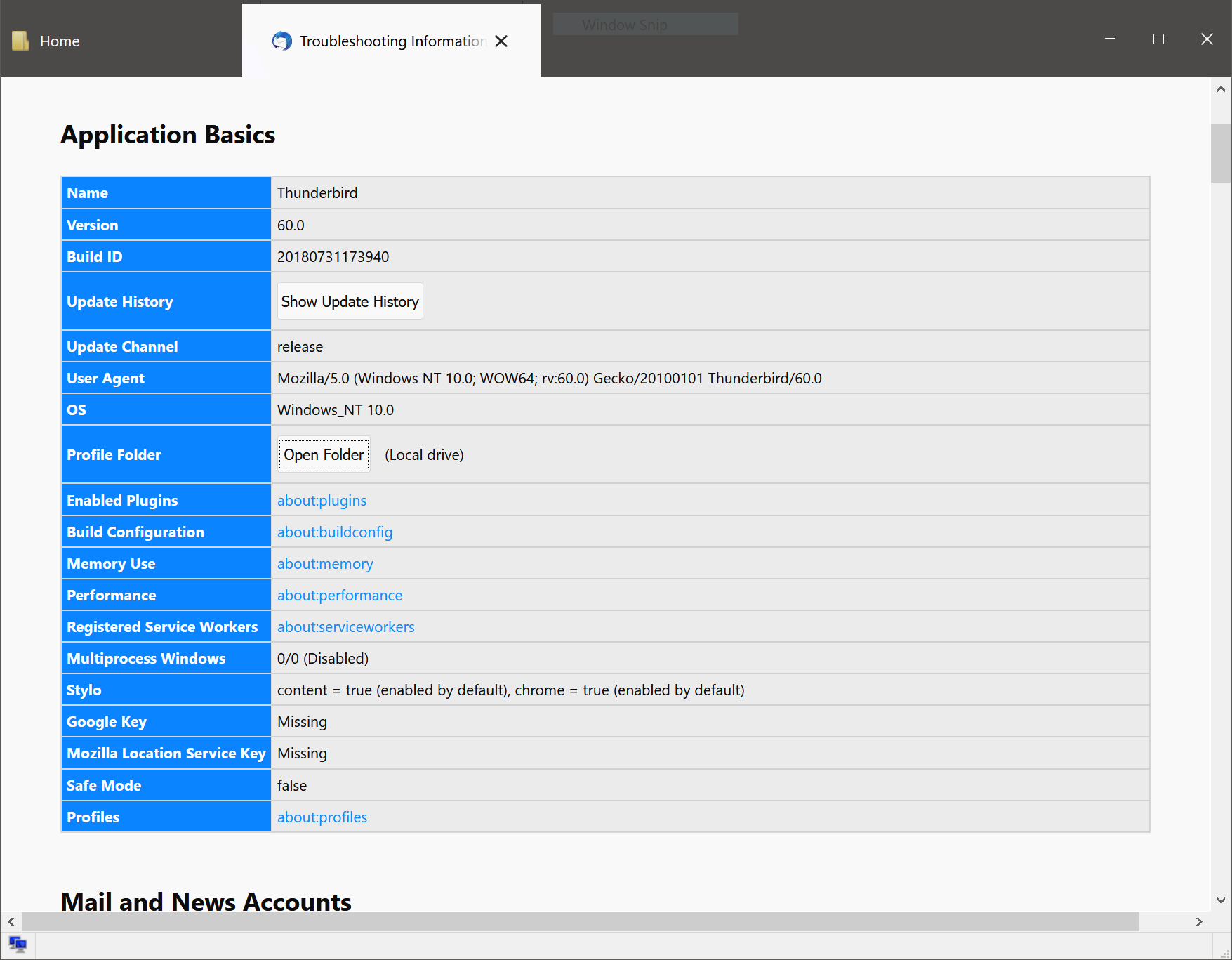Open the about:buildconfig link

pyautogui.click(x=334, y=532)
